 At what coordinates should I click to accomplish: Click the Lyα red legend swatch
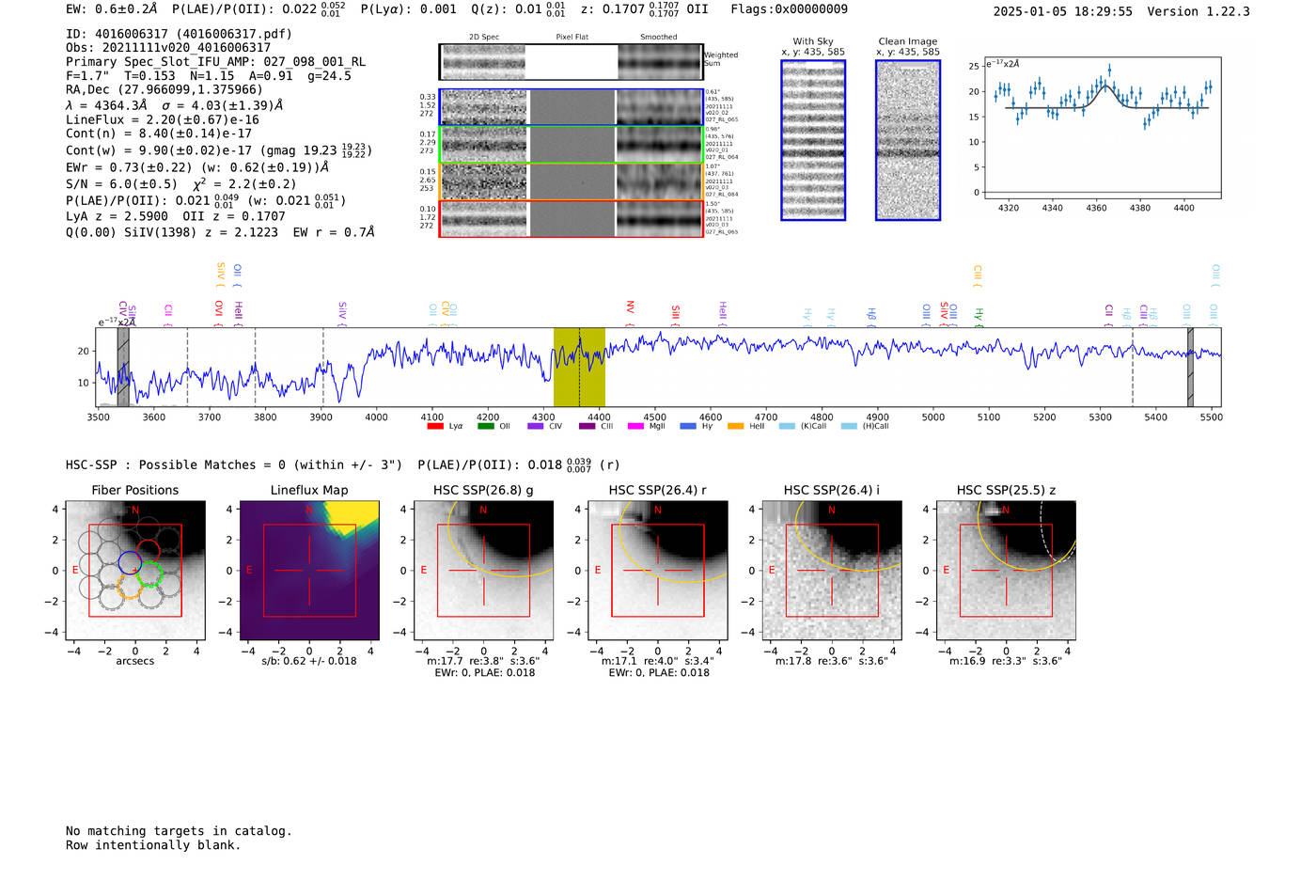point(435,426)
